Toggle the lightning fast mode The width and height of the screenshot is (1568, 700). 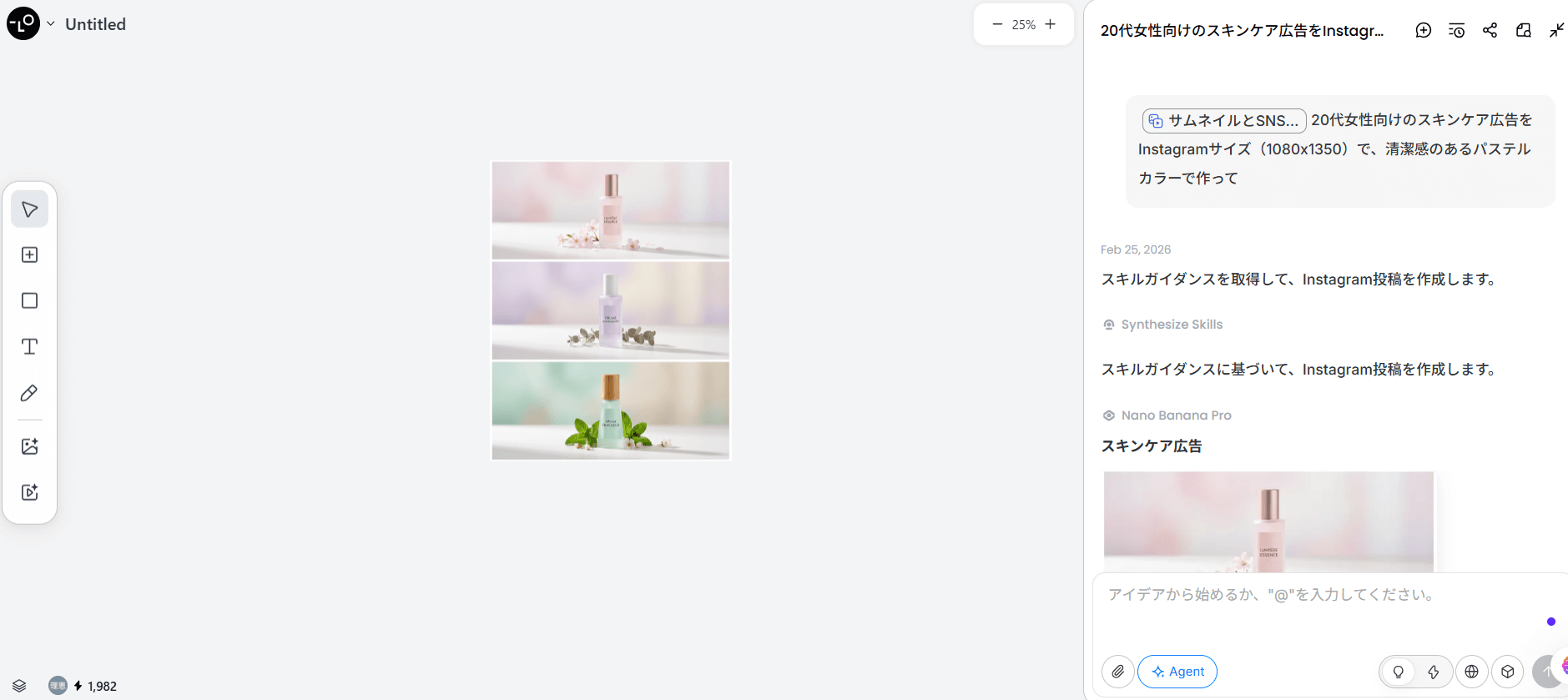click(1434, 672)
